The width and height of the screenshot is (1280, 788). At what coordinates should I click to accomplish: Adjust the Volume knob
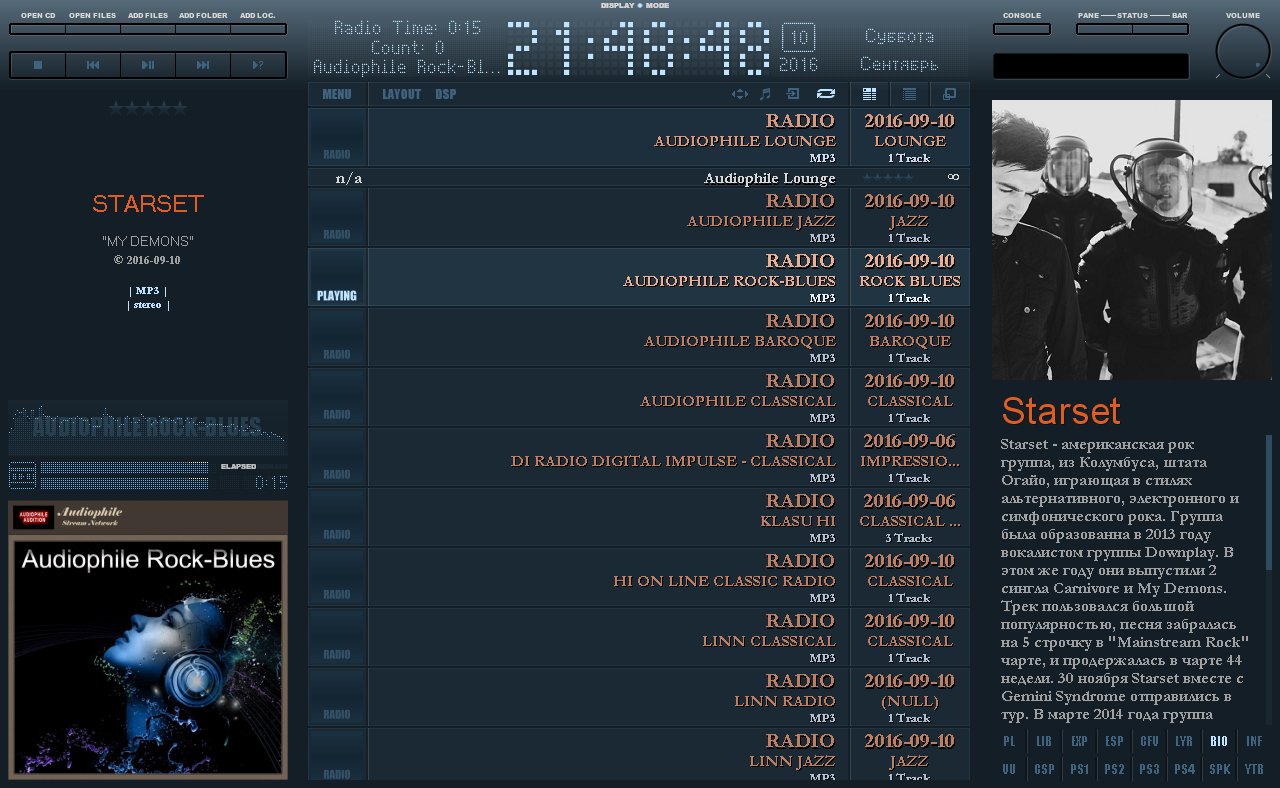(x=1242, y=51)
